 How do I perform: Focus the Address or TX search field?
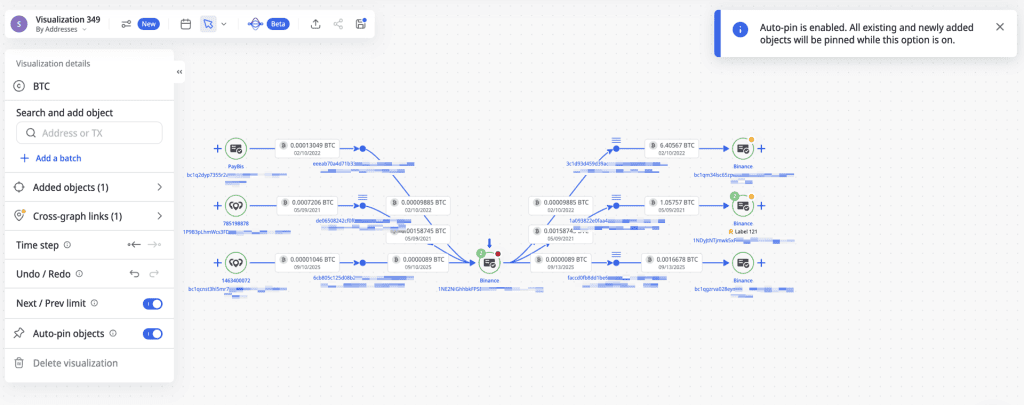point(89,133)
